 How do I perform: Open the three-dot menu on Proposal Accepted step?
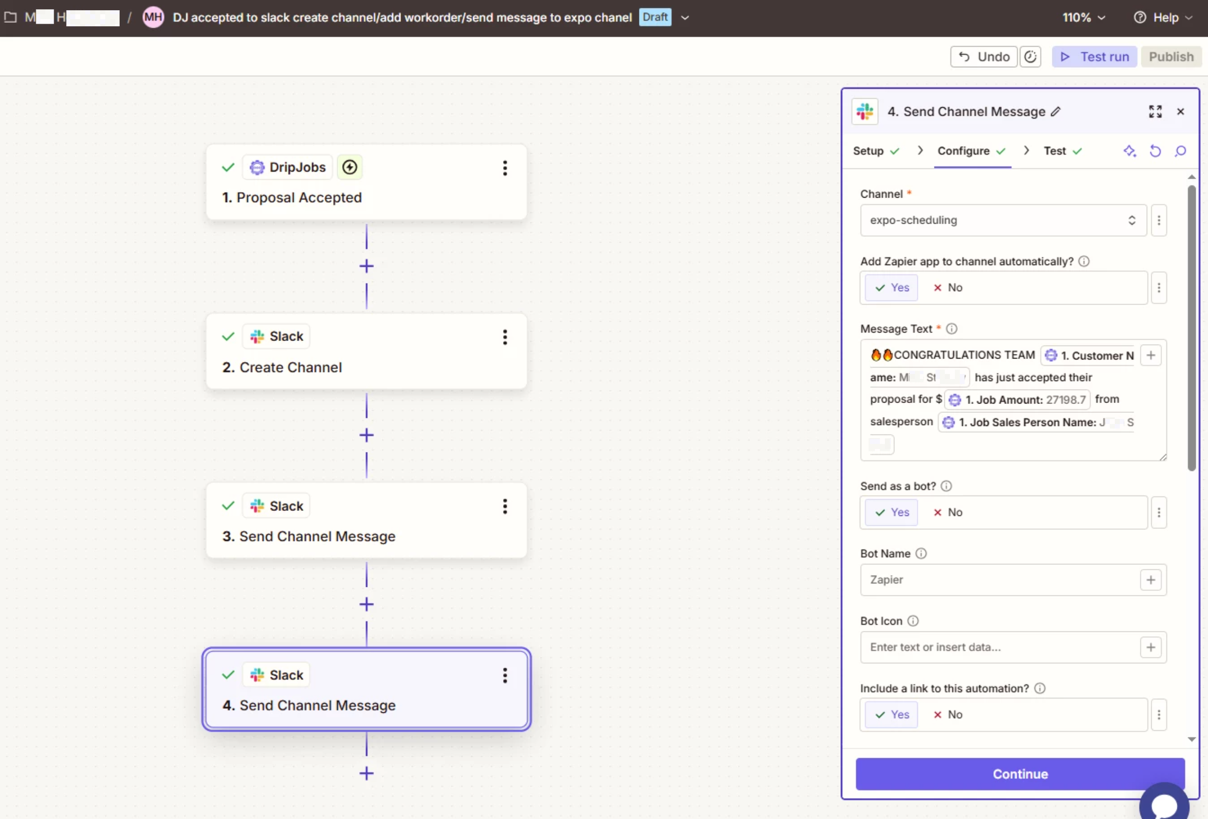coord(505,168)
